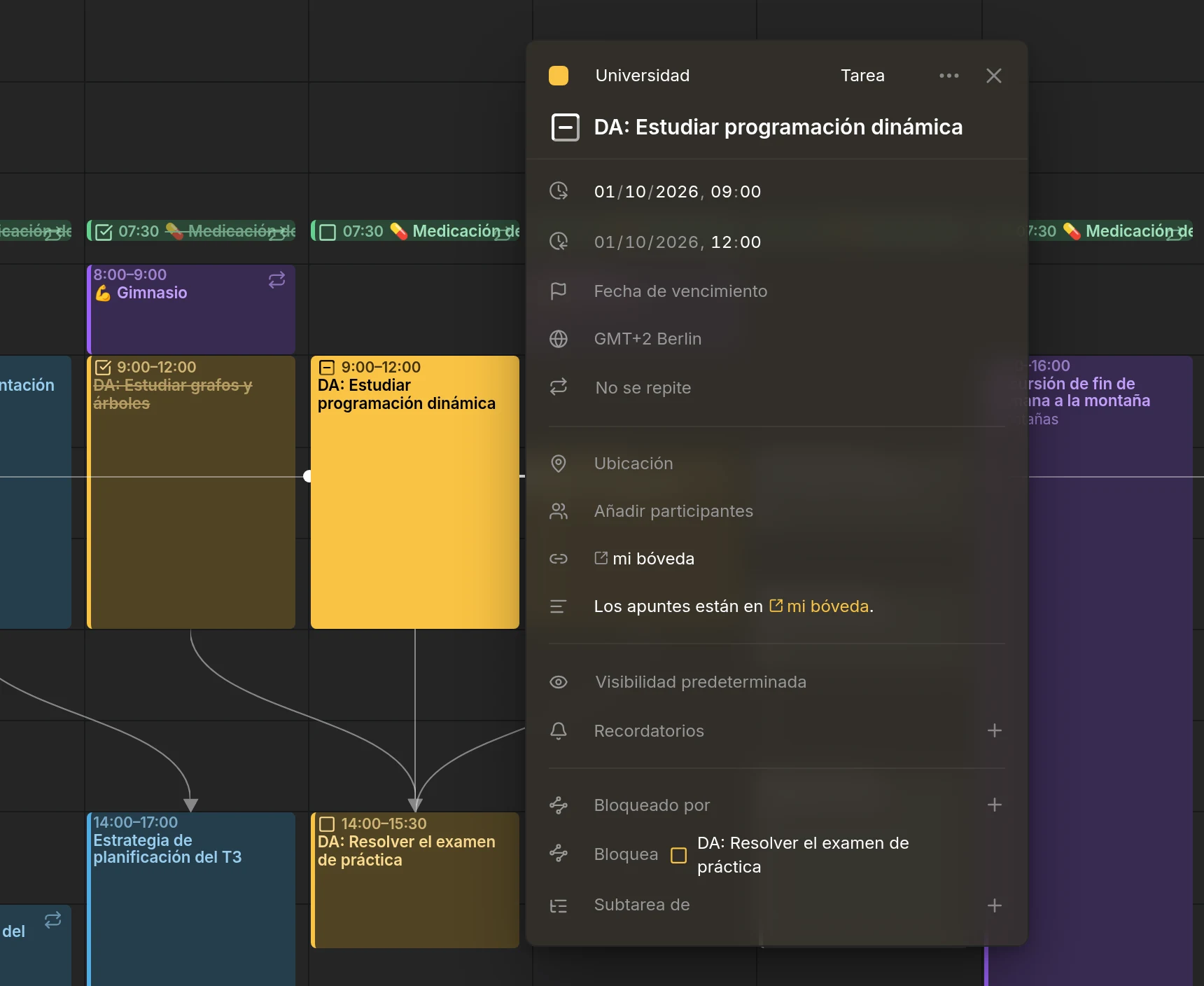Open the mi bóveda link in description

[x=819, y=606]
